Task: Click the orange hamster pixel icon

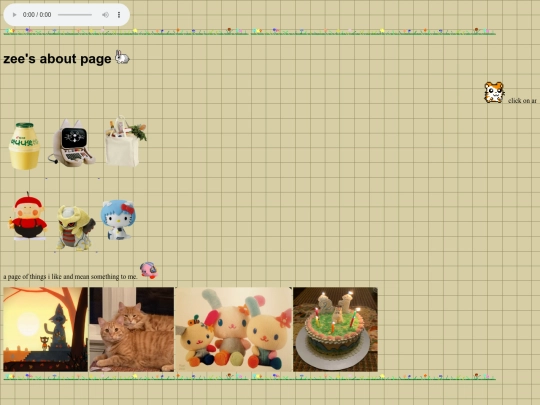Action: click(x=494, y=92)
